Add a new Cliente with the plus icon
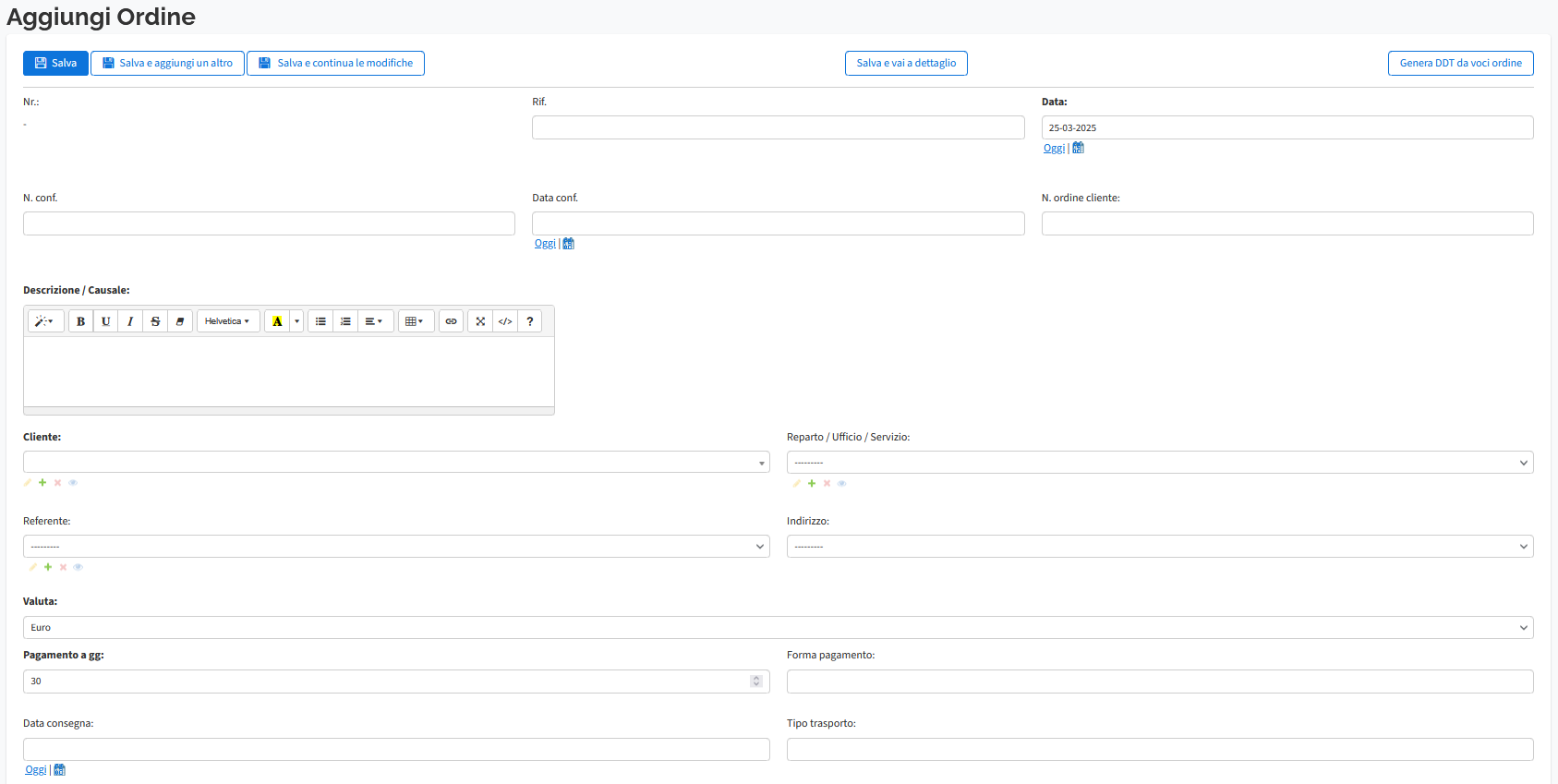The width and height of the screenshot is (1558, 784). pos(42,483)
